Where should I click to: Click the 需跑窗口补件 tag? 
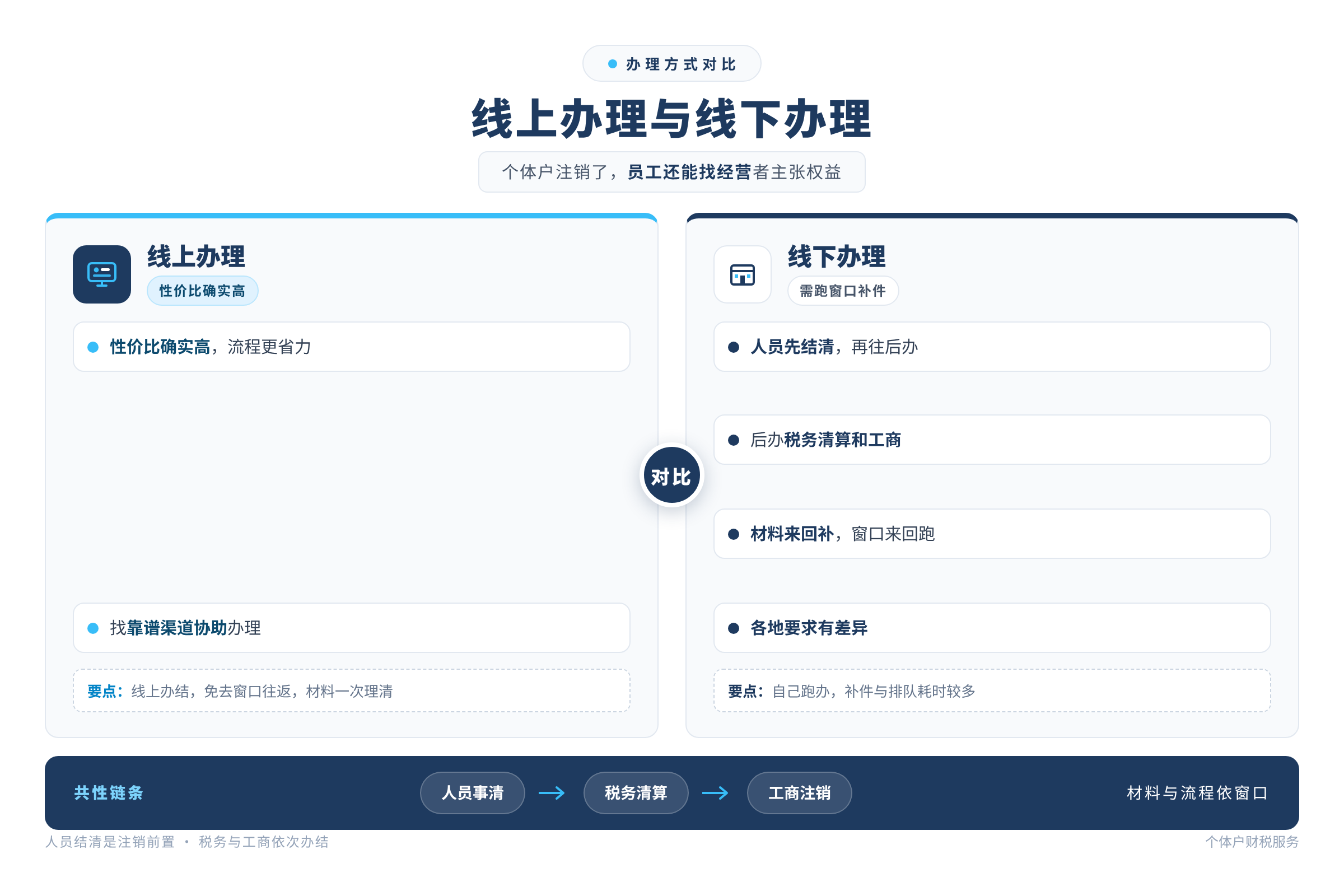[842, 290]
